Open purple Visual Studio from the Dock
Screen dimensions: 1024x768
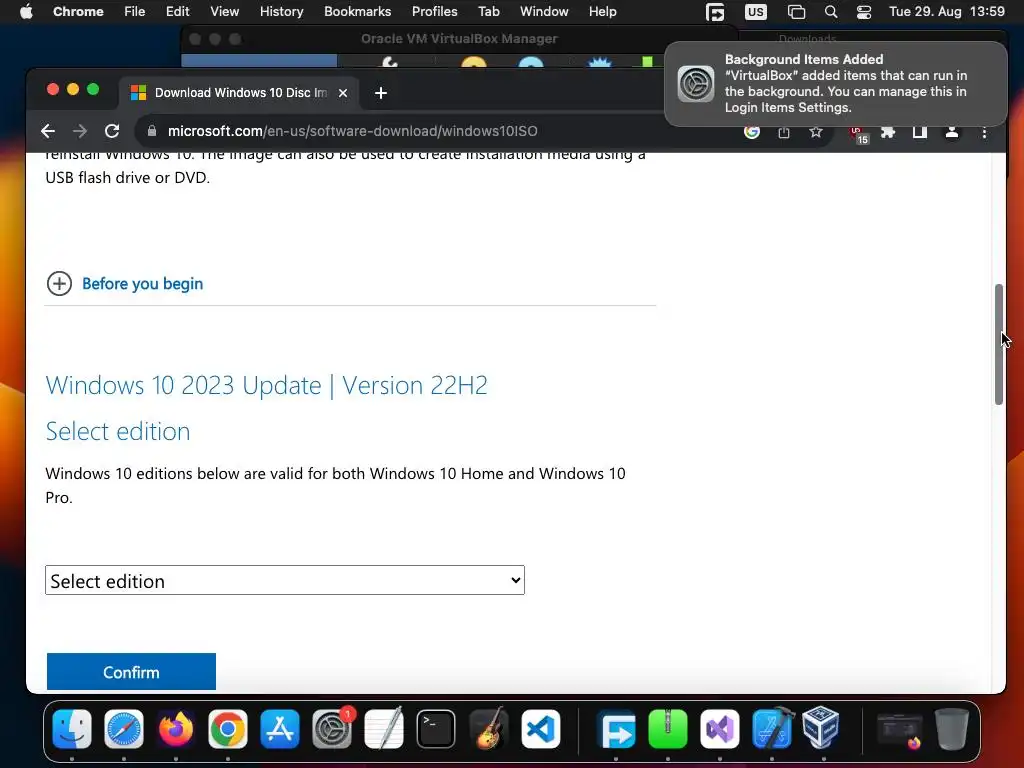click(x=720, y=729)
